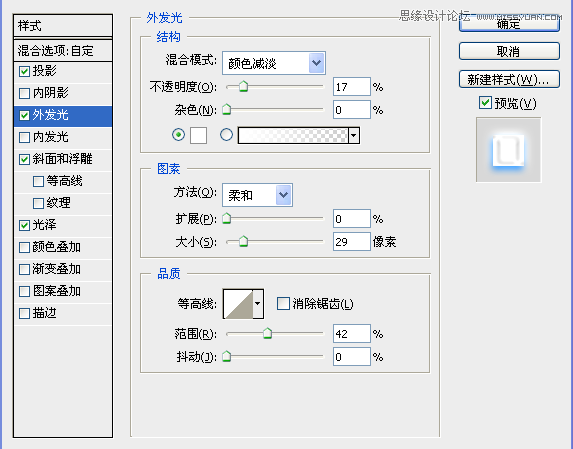Click the contour curve thumbnail
The width and height of the screenshot is (573, 449).
238,304
